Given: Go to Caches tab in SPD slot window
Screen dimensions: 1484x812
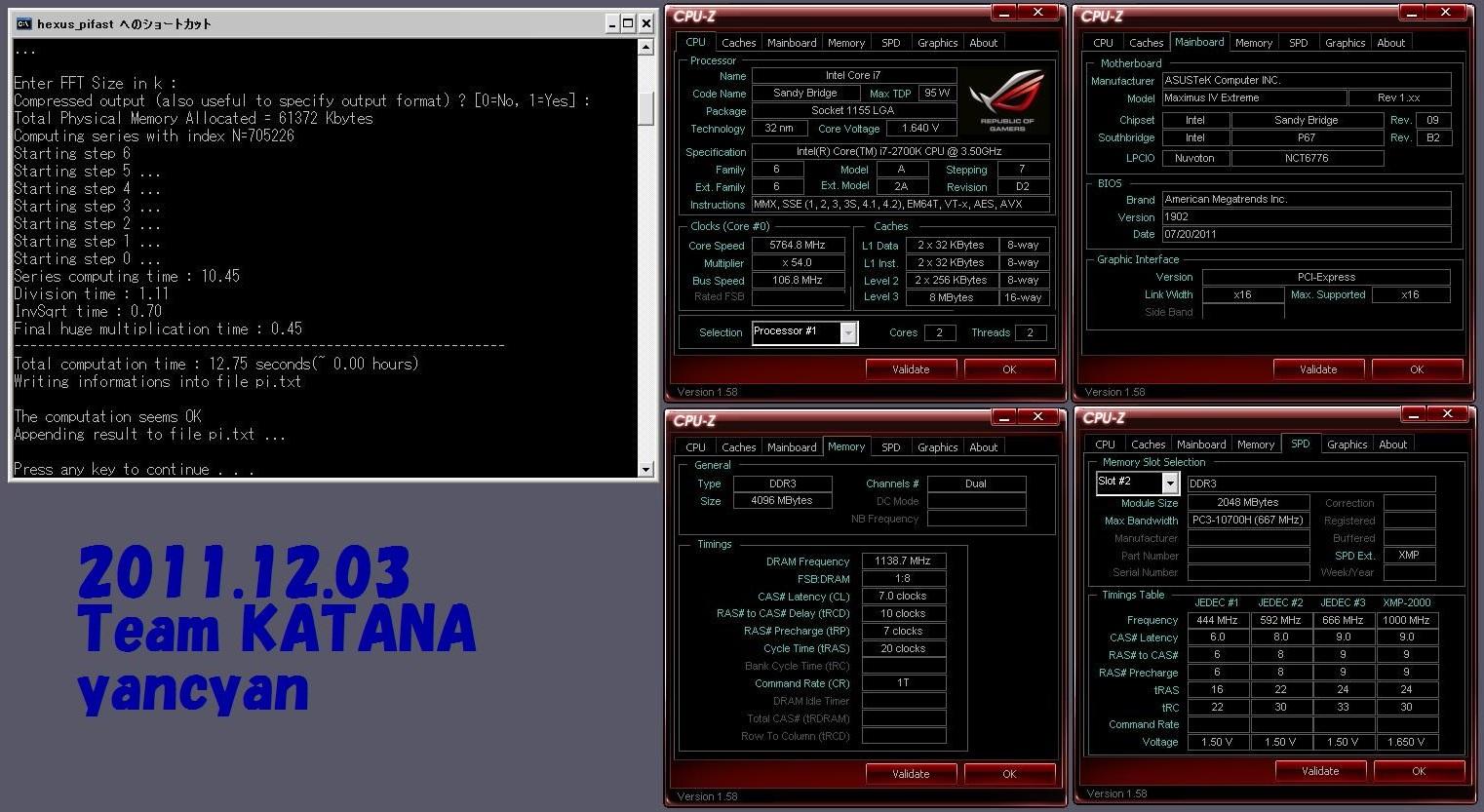Looking at the screenshot, I should point(1148,445).
